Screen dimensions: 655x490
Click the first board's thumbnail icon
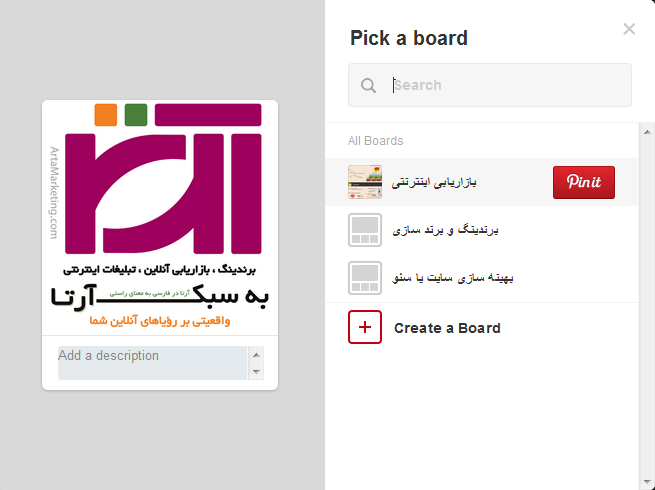point(365,182)
